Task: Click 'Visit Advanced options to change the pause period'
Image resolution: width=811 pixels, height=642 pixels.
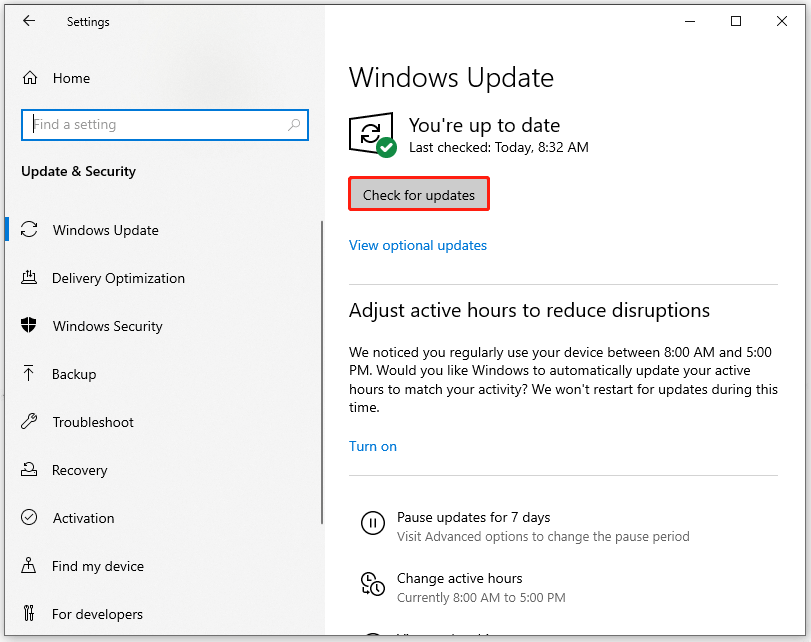Action: pos(543,536)
